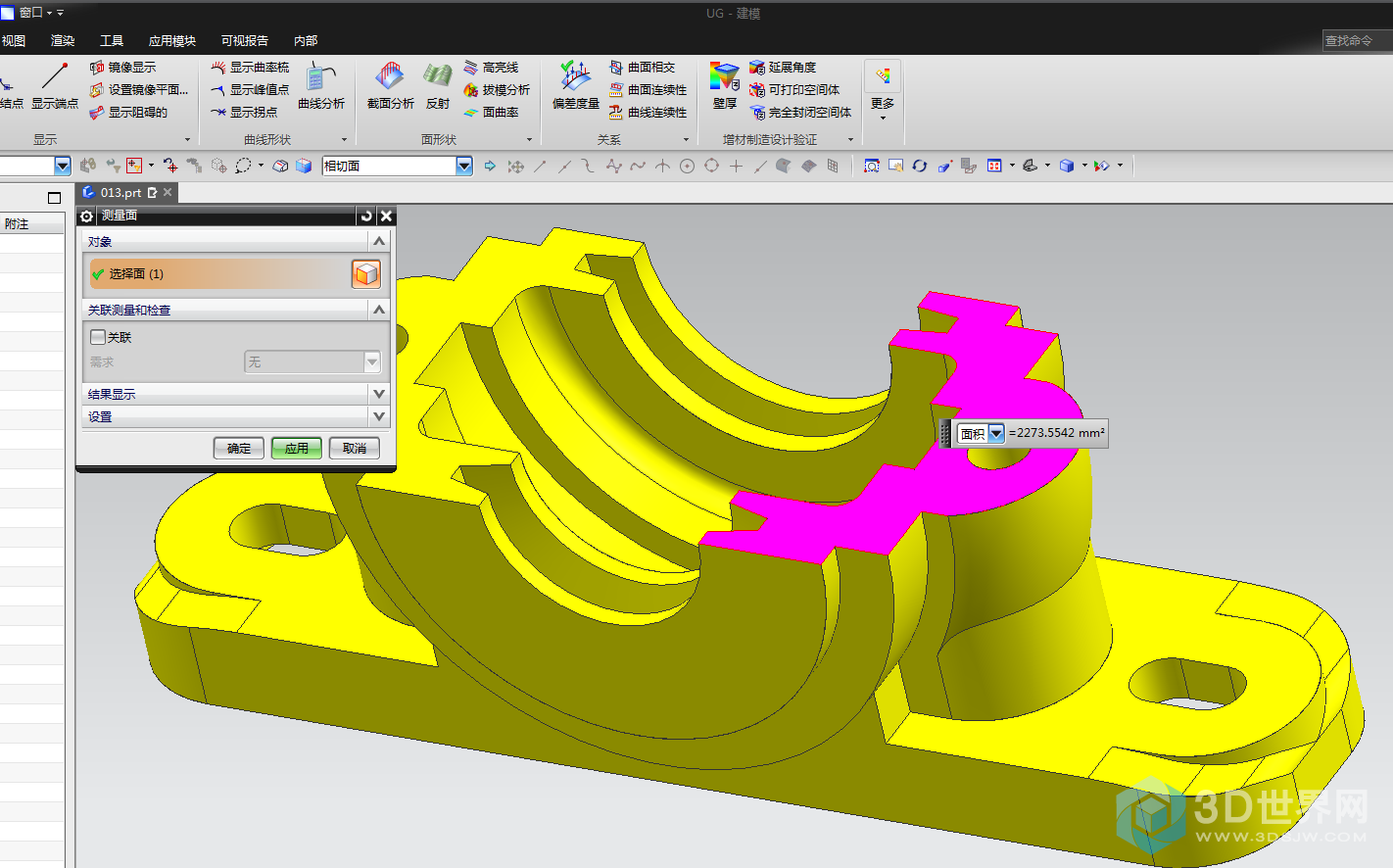The height and width of the screenshot is (868, 1393).
Task: Collapse the 对象 section
Action: [x=379, y=241]
